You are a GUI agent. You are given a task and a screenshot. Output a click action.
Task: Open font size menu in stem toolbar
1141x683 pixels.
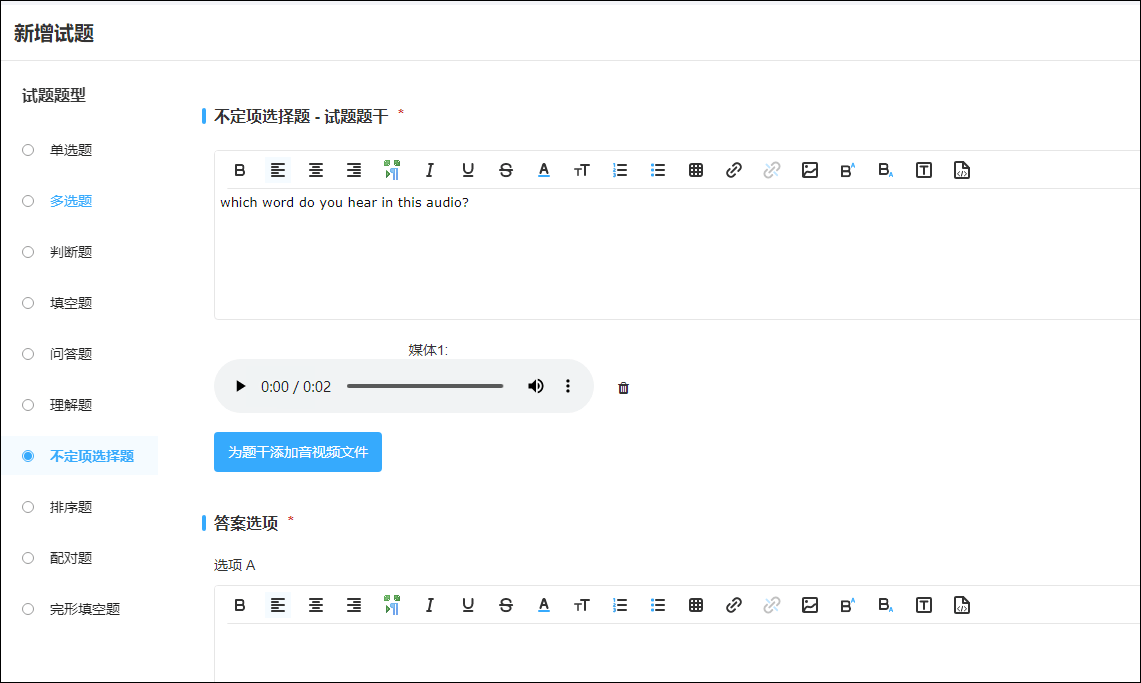tap(582, 170)
